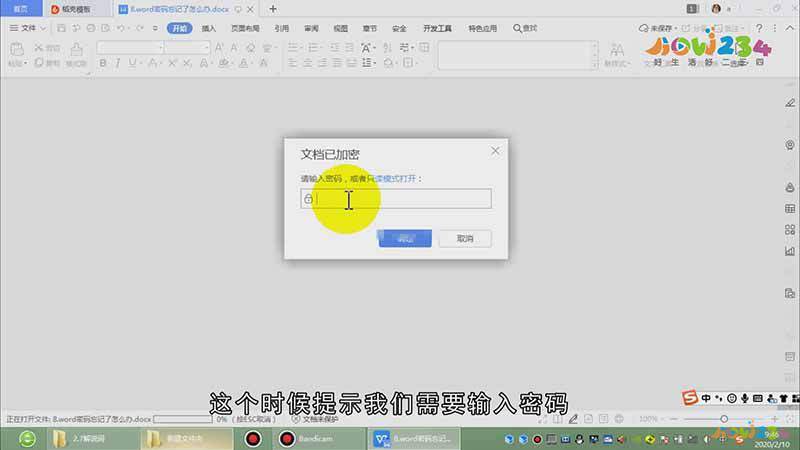Image resolution: width=800 pixels, height=450 pixels.
Task: Click the numbered list icon
Action: coord(314,47)
